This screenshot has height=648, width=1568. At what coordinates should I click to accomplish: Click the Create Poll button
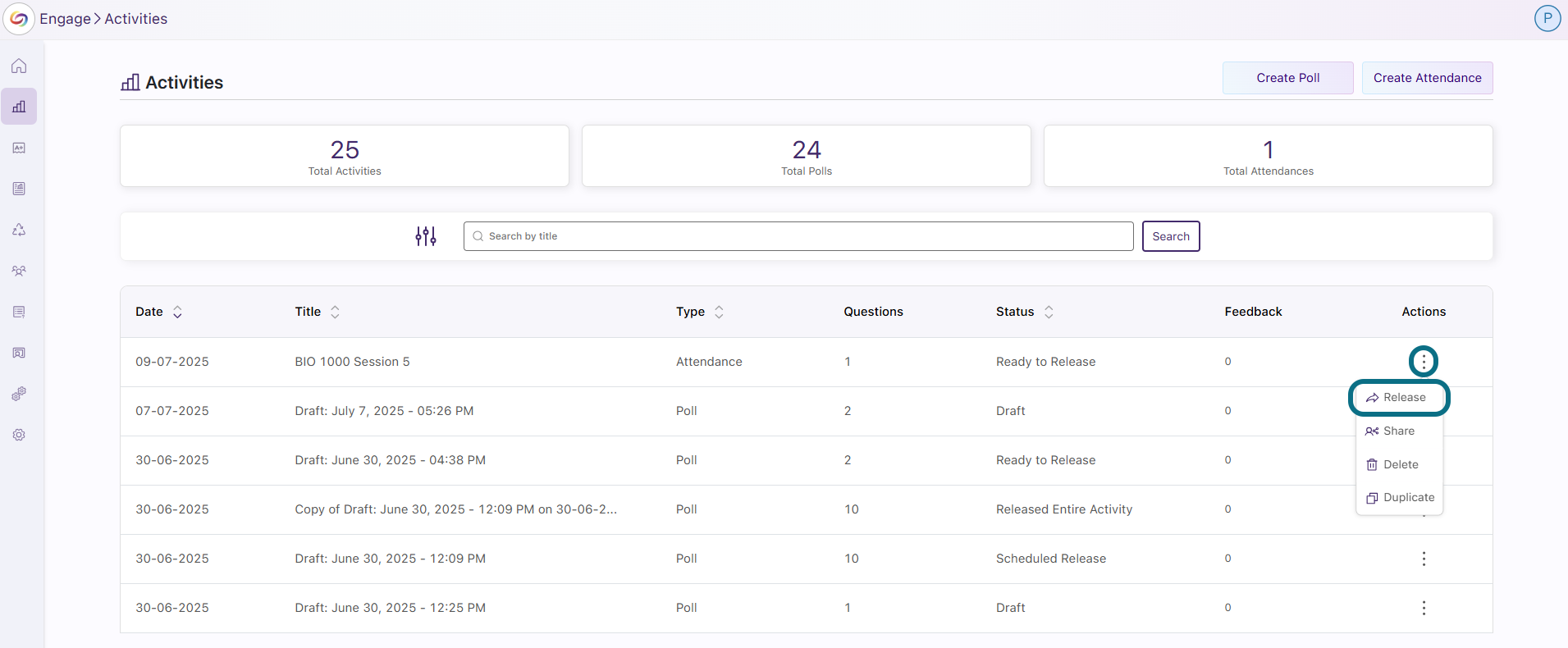point(1288,78)
